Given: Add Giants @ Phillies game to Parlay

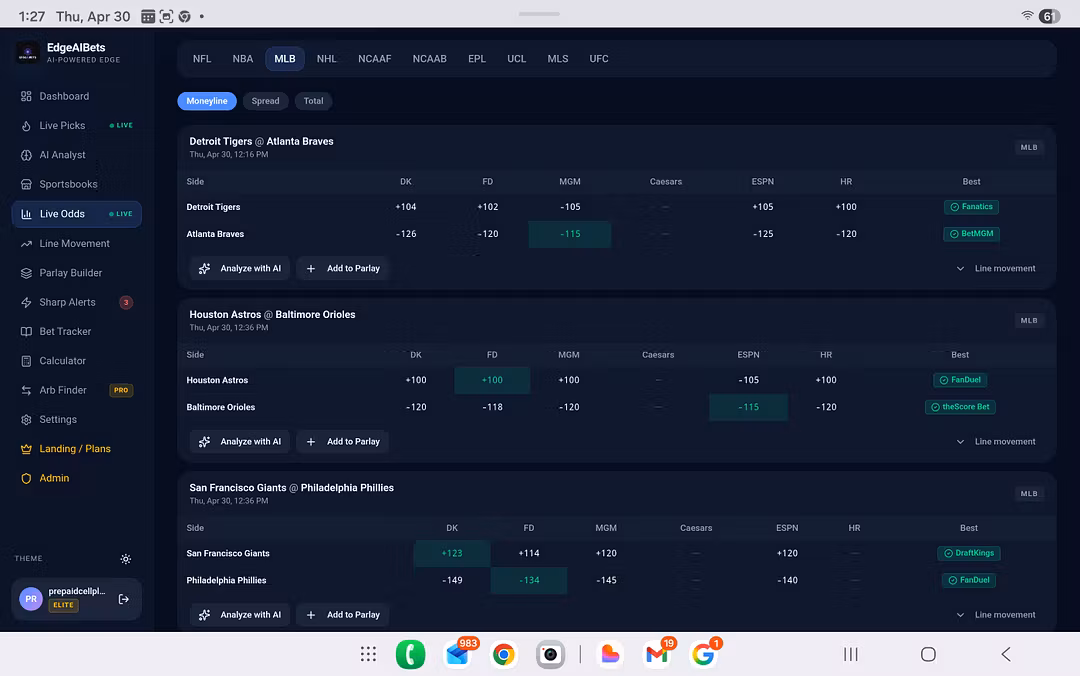Looking at the screenshot, I should (343, 615).
